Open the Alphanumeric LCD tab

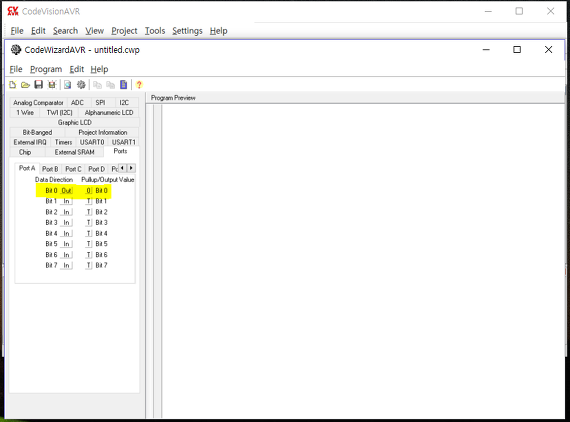[109, 113]
